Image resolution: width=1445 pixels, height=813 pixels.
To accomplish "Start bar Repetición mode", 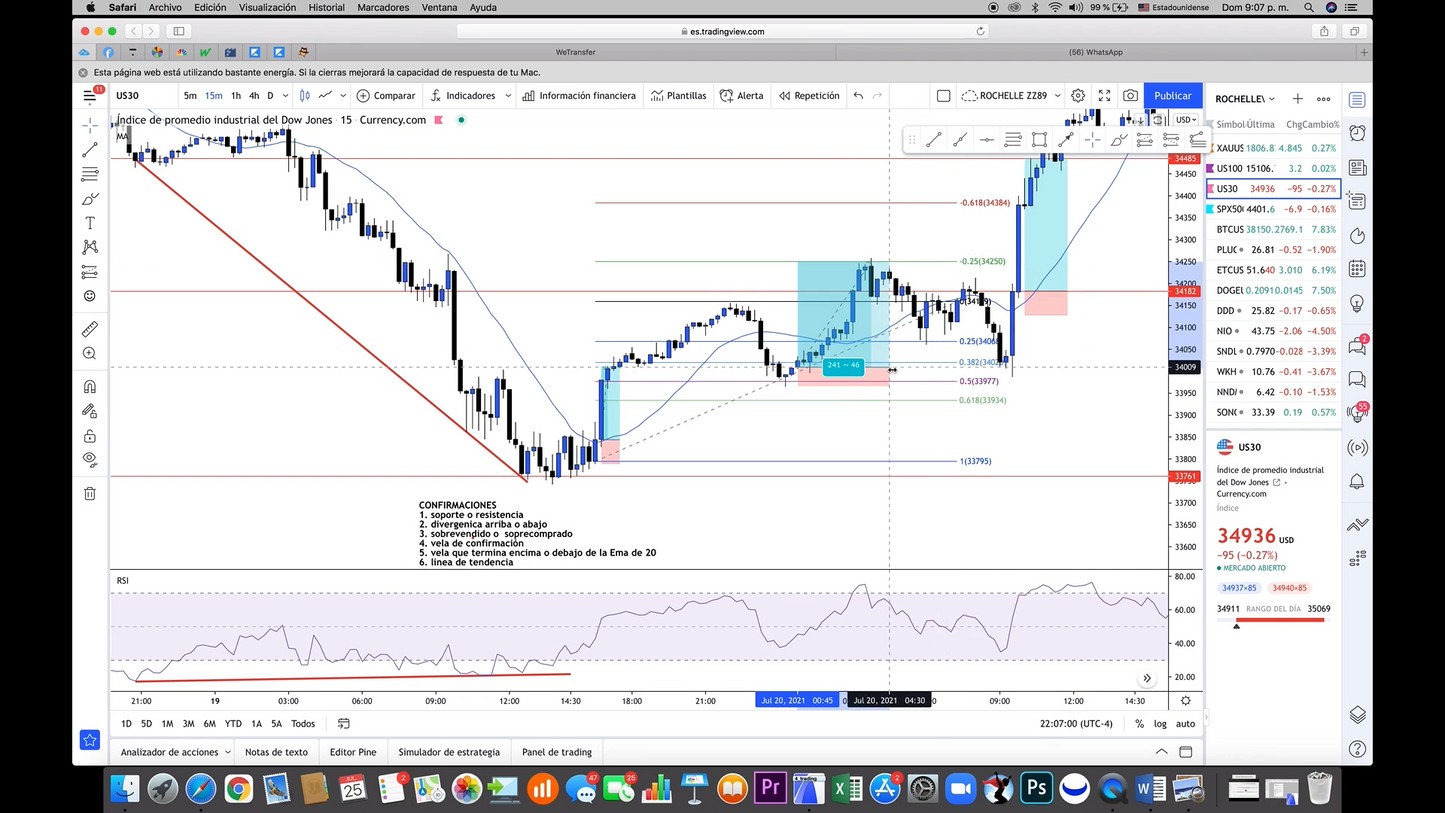I will click(x=809, y=96).
